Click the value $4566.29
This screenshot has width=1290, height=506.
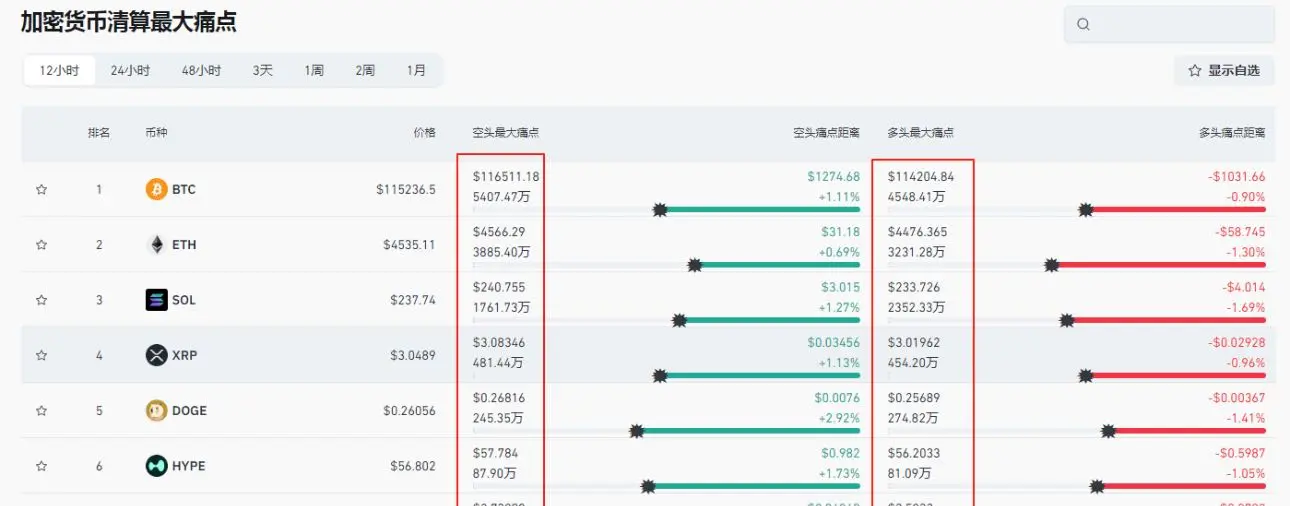click(499, 232)
